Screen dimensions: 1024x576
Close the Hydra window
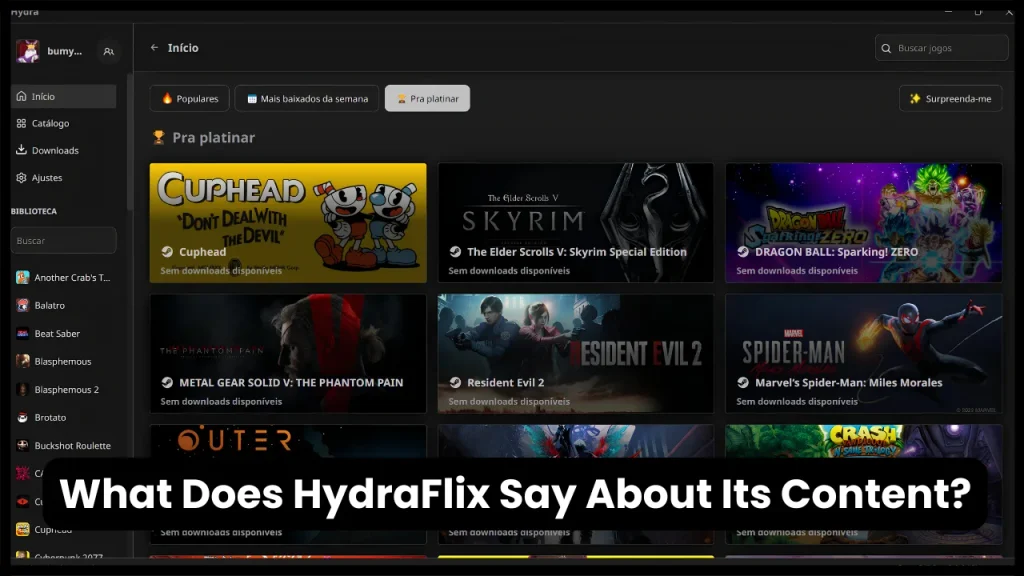coord(1009,11)
